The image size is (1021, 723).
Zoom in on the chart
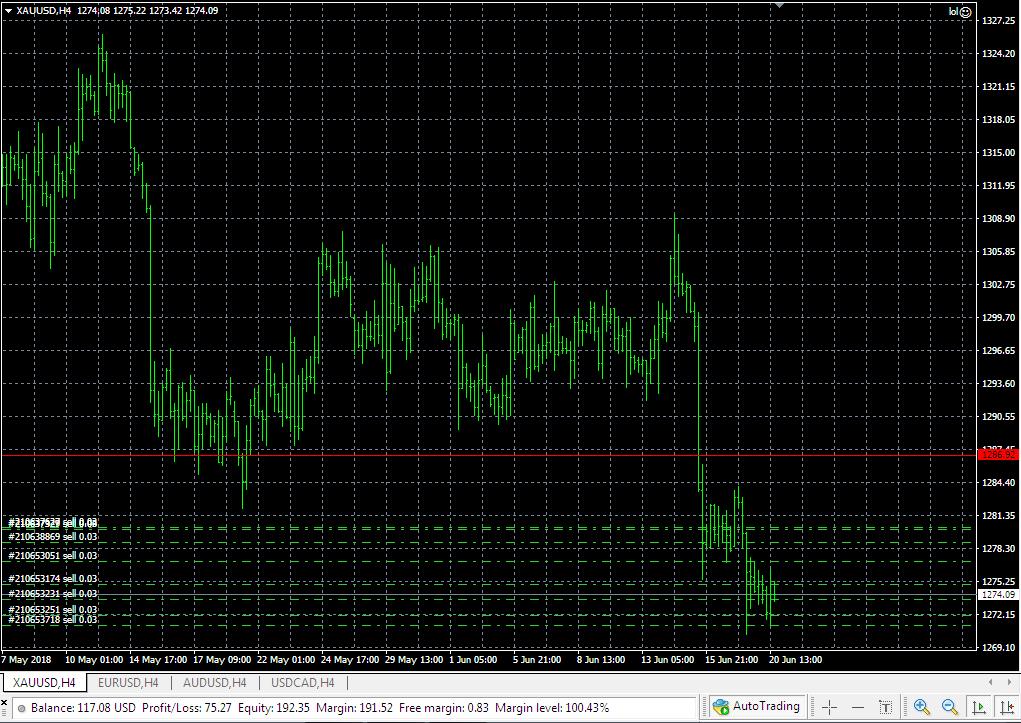click(921, 707)
